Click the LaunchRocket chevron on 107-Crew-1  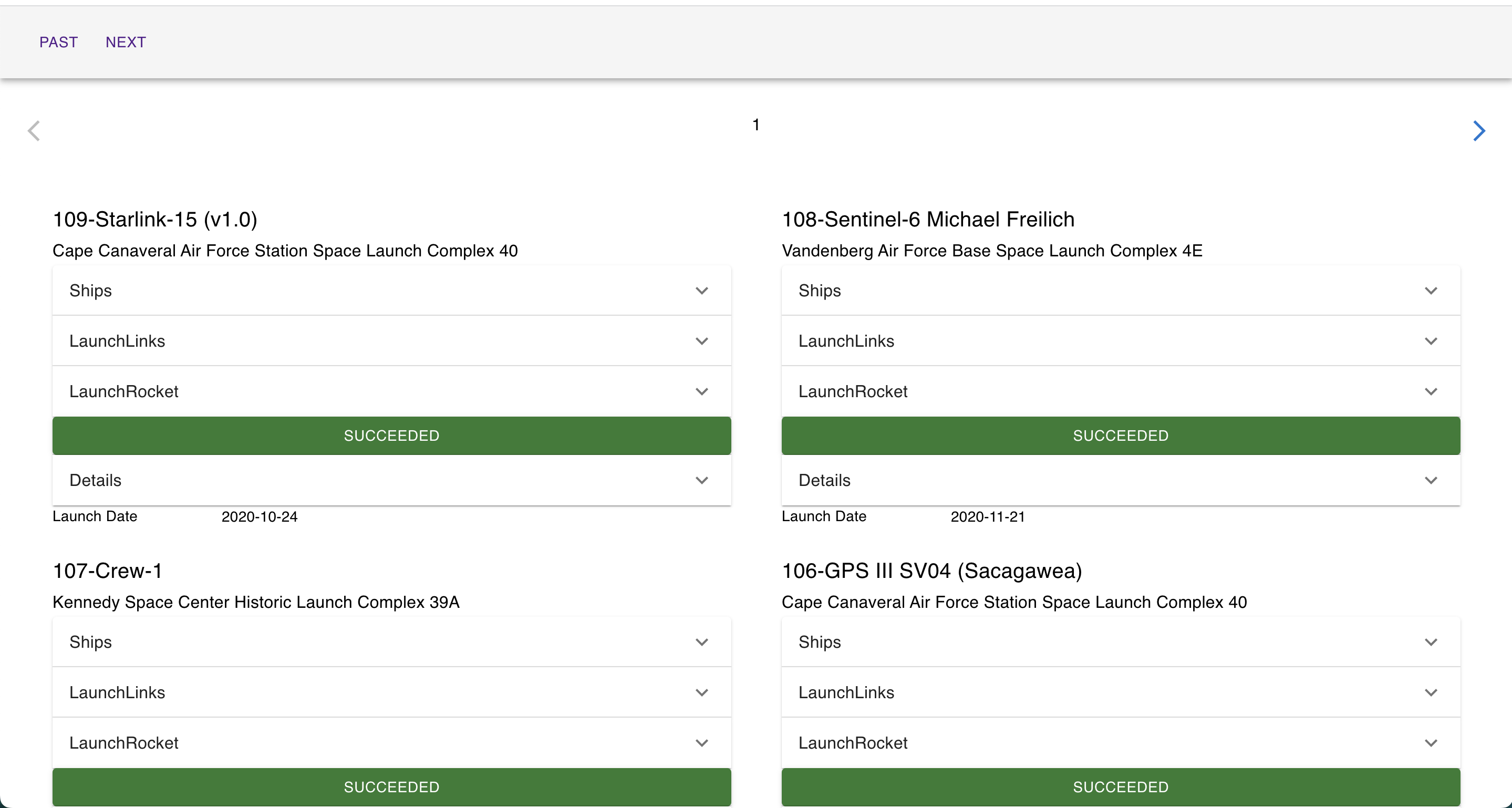coord(702,743)
